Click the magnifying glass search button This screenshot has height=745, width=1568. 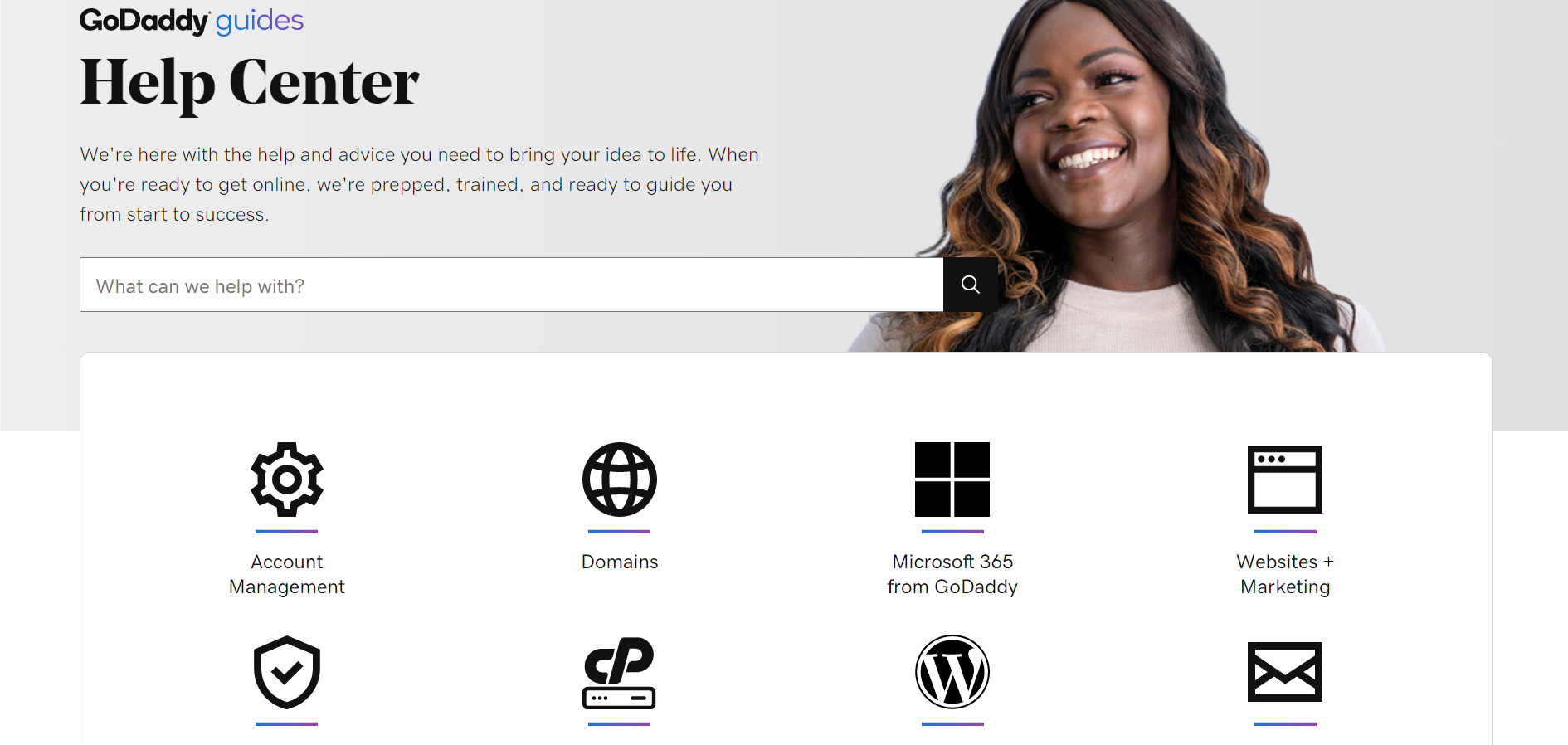pyautogui.click(x=970, y=285)
